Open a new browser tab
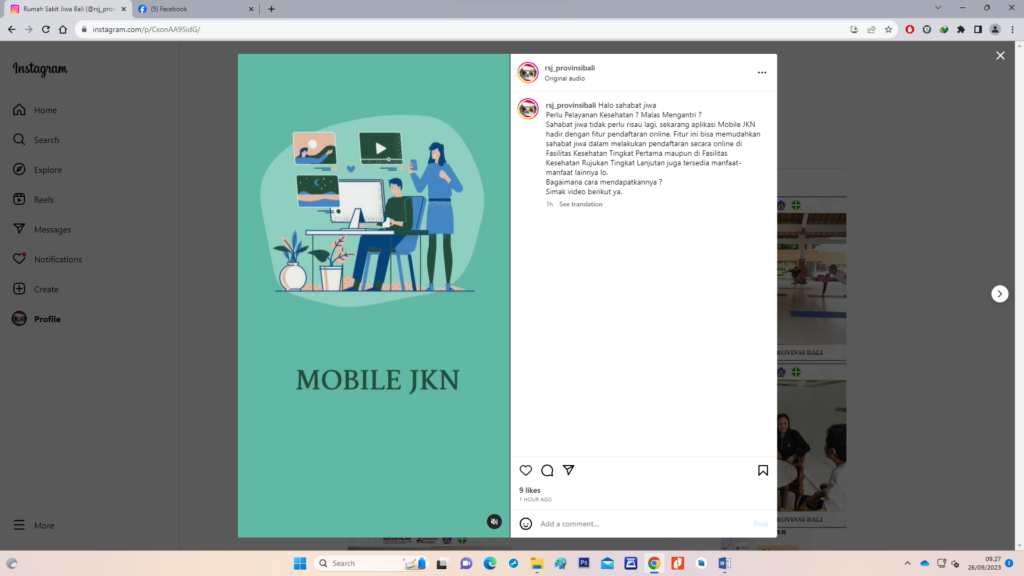The height and width of the screenshot is (576, 1024). (271, 9)
